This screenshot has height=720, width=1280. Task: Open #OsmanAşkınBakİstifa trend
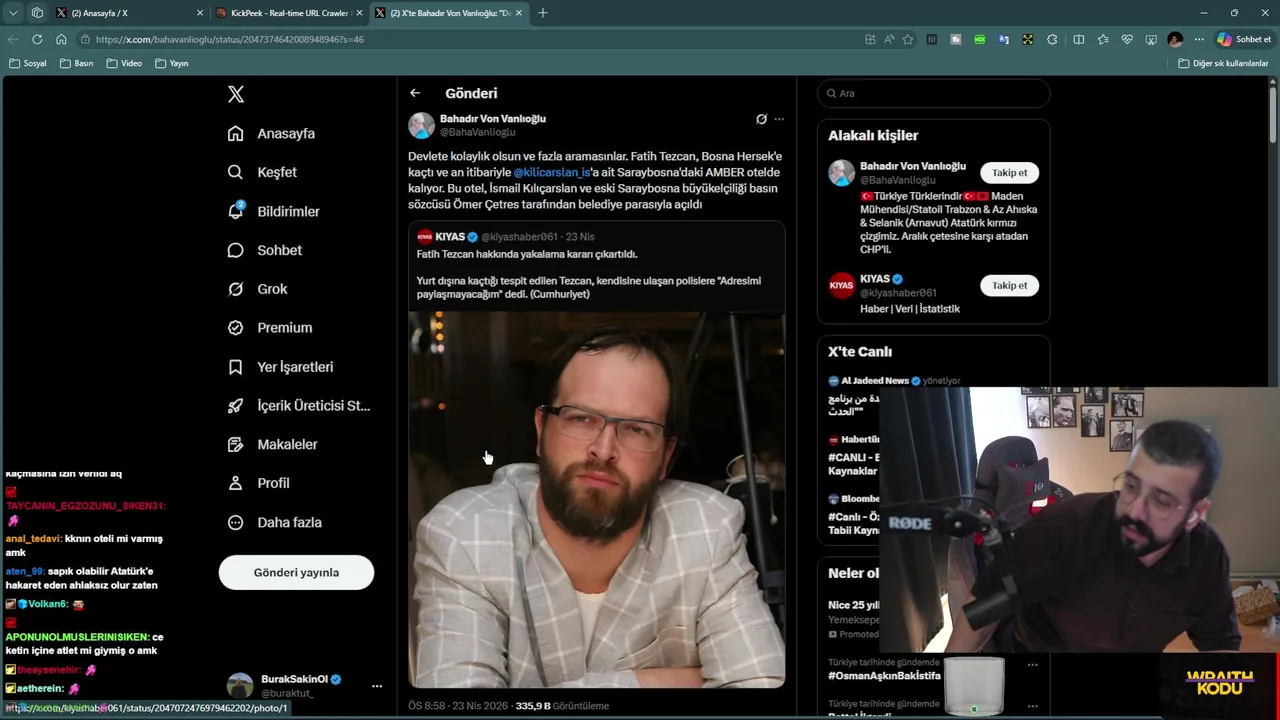884,676
